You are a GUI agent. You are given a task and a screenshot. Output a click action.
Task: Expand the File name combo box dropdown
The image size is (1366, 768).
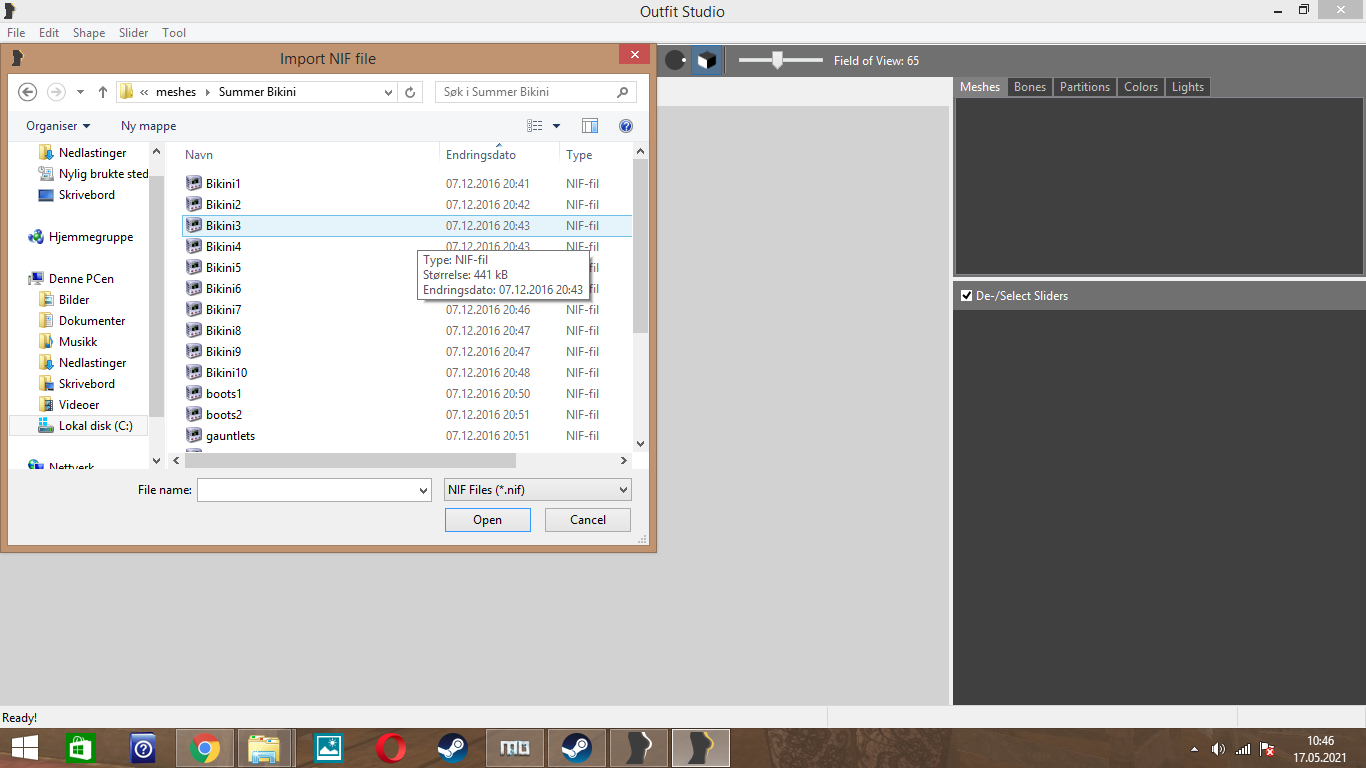(423, 490)
